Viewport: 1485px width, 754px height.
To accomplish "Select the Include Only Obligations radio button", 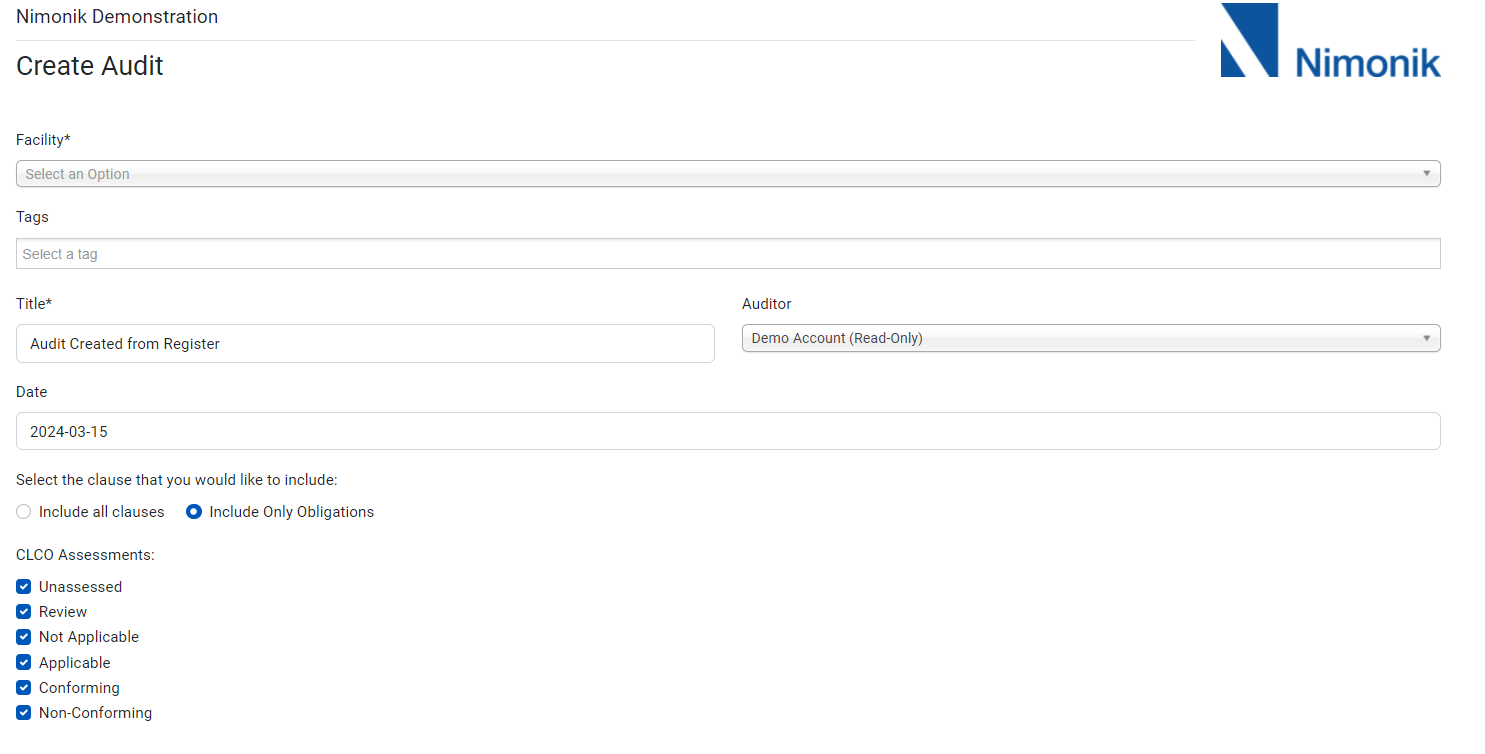I will click(194, 512).
